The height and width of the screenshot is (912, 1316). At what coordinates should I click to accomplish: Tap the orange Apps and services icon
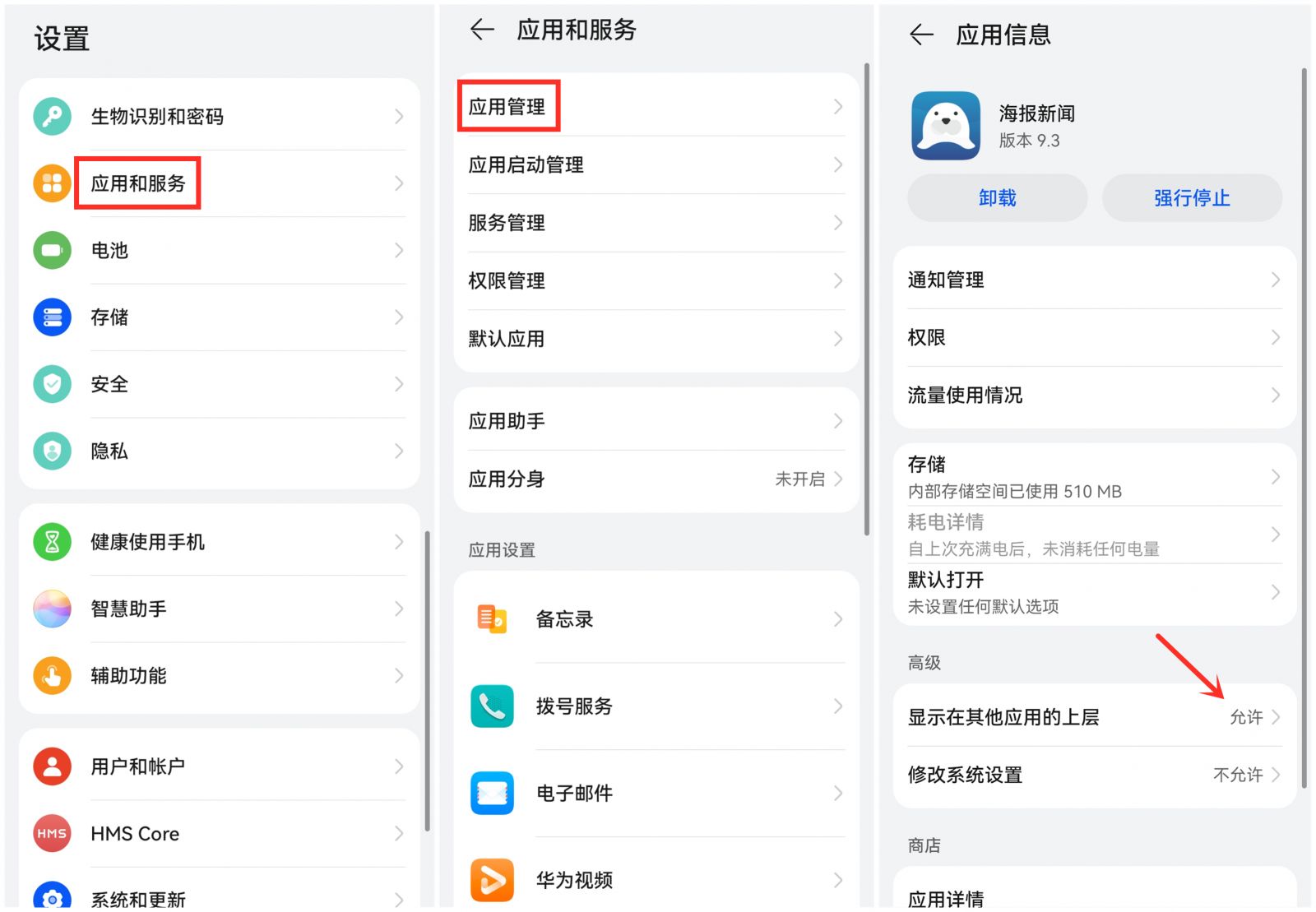click(52, 183)
